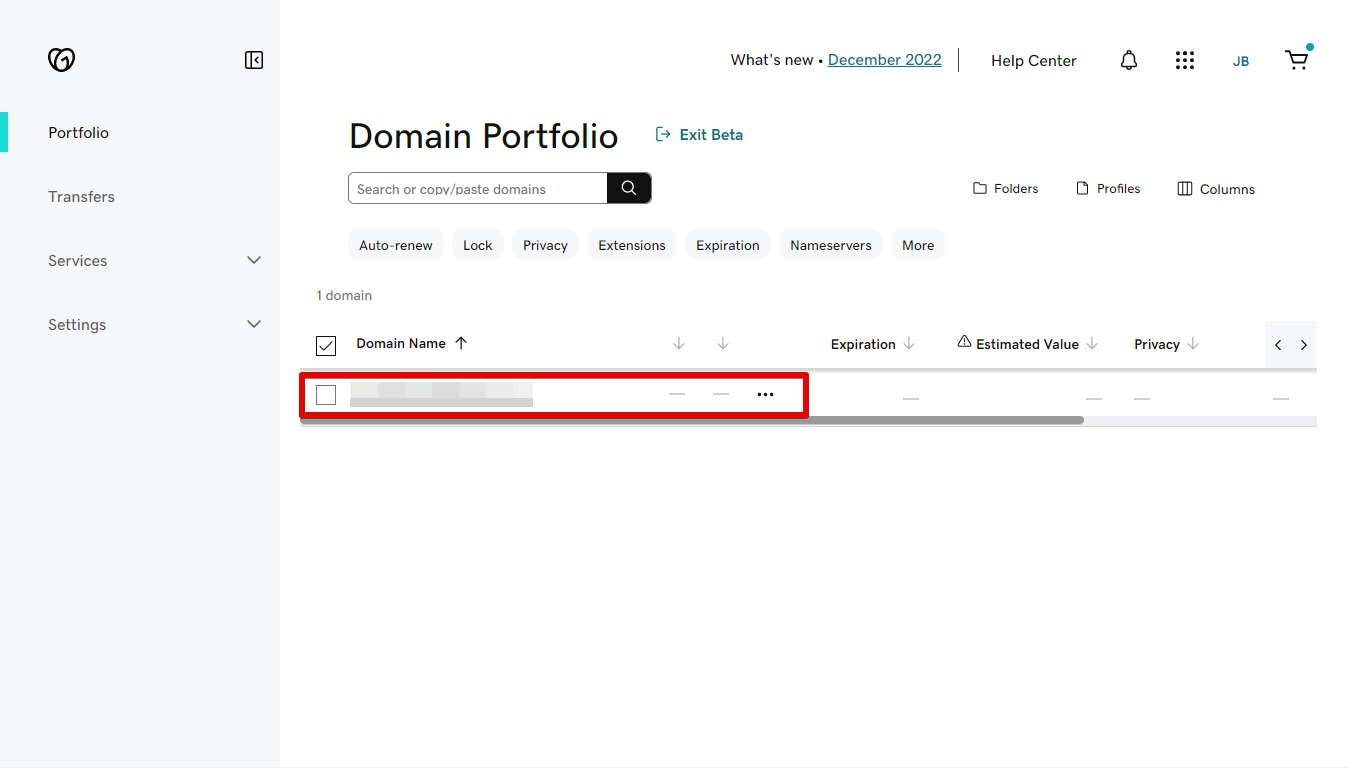
Task: Sort by Expiration column arrow
Action: [x=909, y=344]
